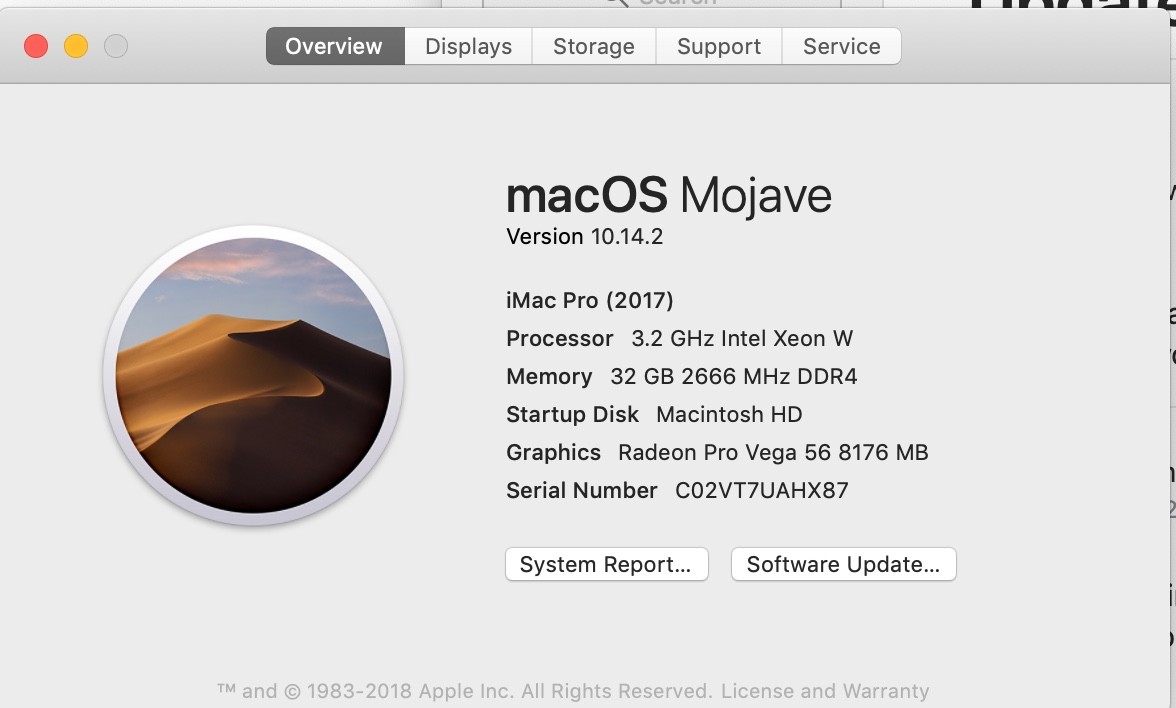
Task: Click the 3.2 GHz Intel Xeon W processor value
Action: (x=742, y=339)
